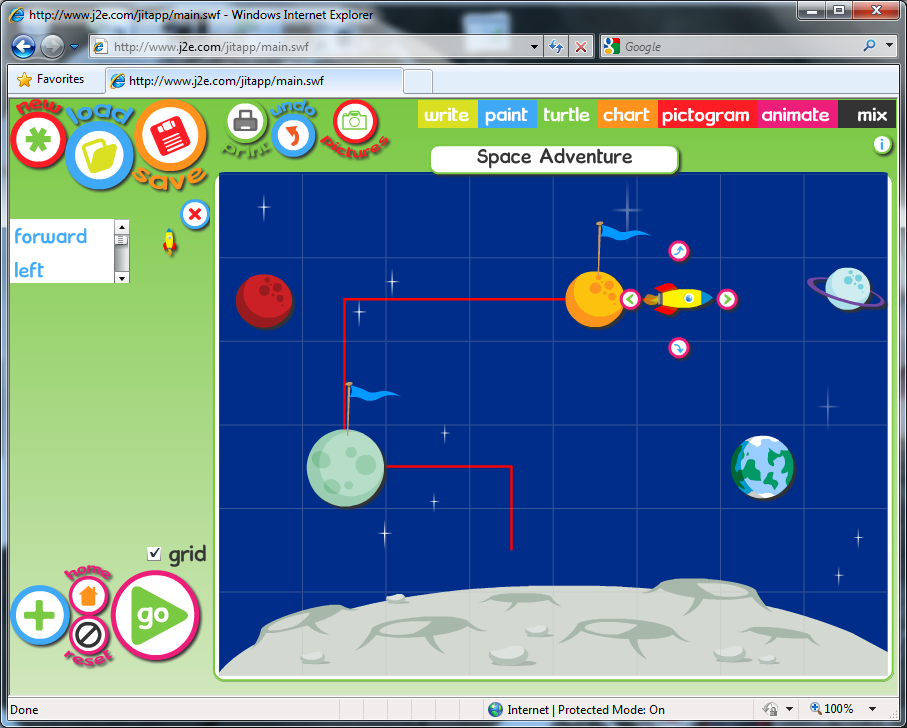Switch to the pictogram tab
This screenshot has width=907, height=728.
tap(705, 115)
